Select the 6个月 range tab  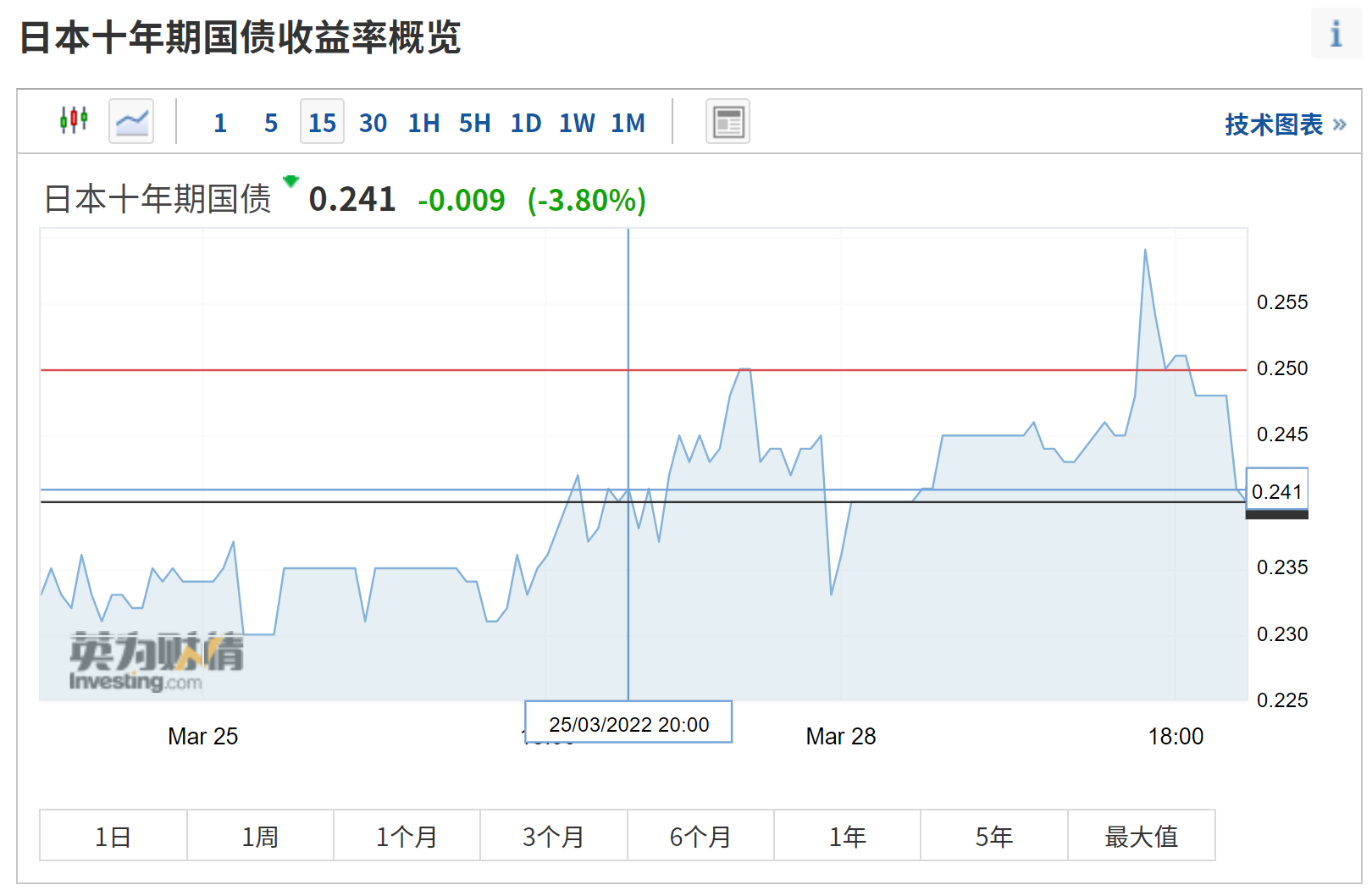click(700, 836)
